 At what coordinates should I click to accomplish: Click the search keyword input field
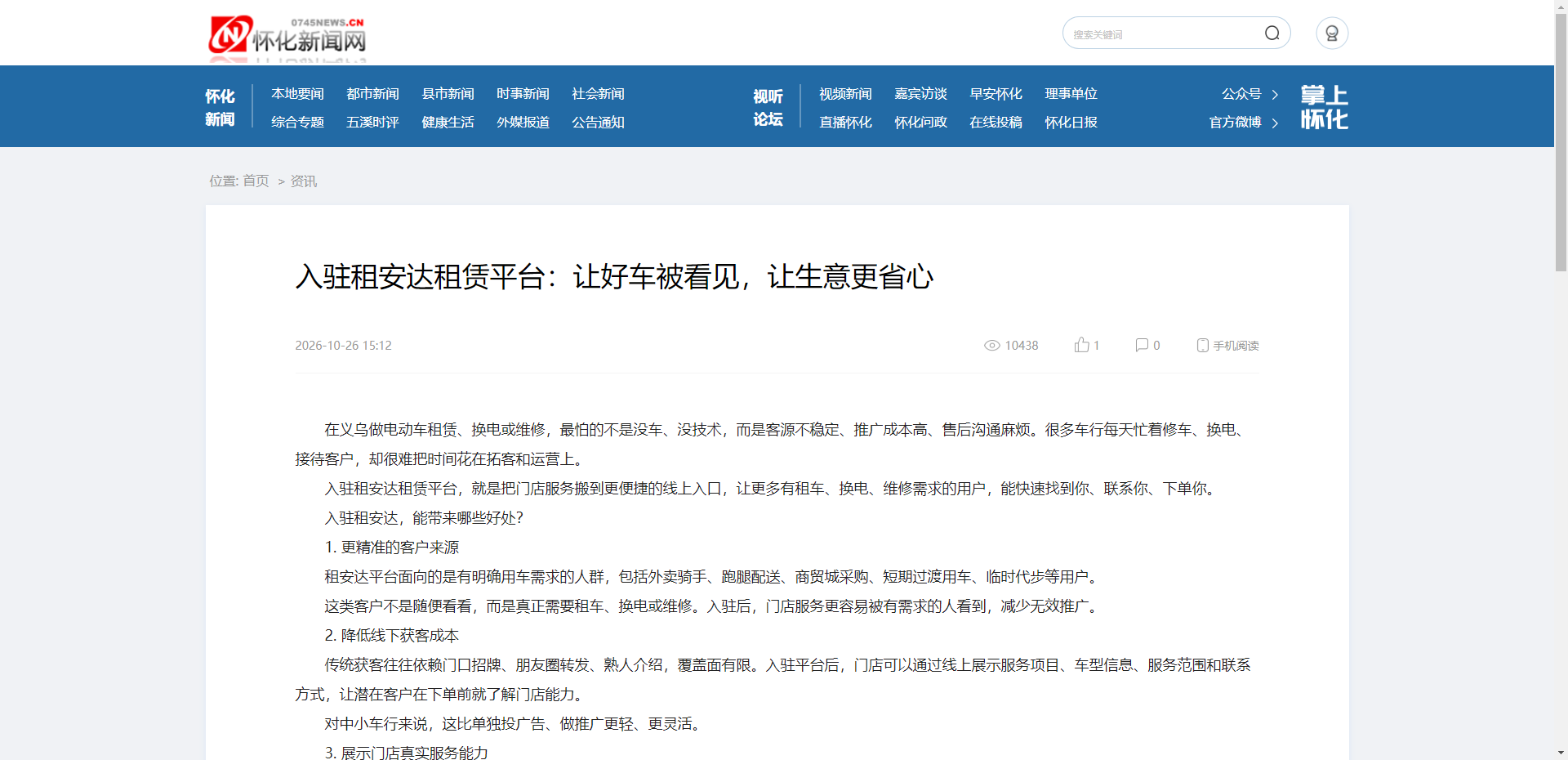1164,34
